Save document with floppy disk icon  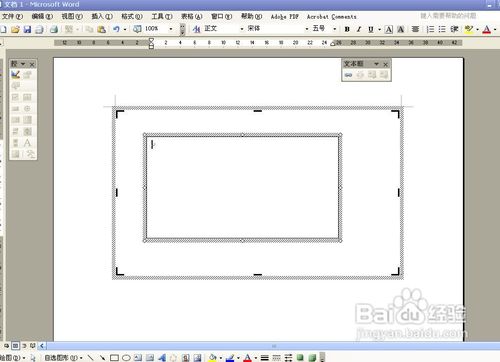click(27, 29)
